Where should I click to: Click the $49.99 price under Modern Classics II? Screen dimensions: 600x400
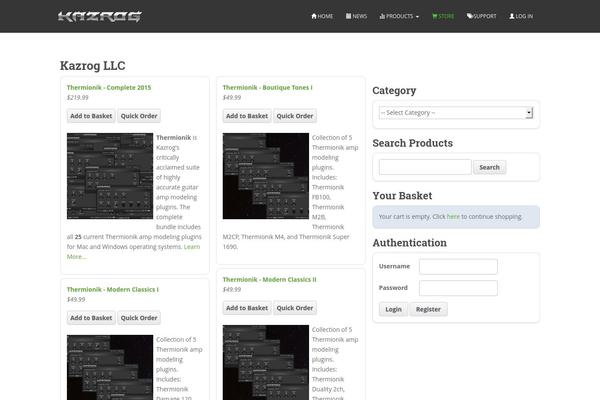(x=232, y=289)
